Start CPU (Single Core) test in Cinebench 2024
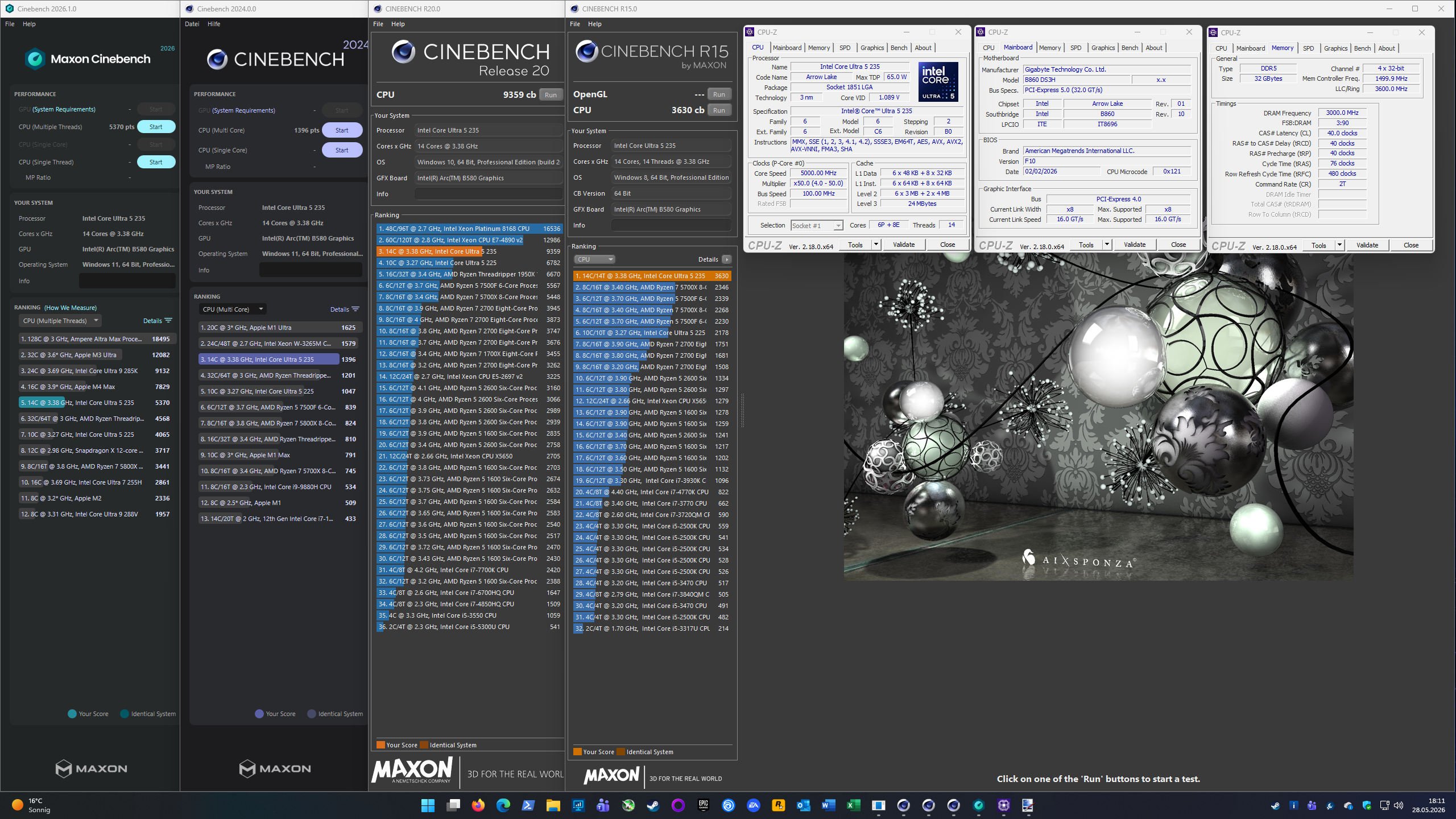This screenshot has height=819, width=1456. tap(342, 150)
